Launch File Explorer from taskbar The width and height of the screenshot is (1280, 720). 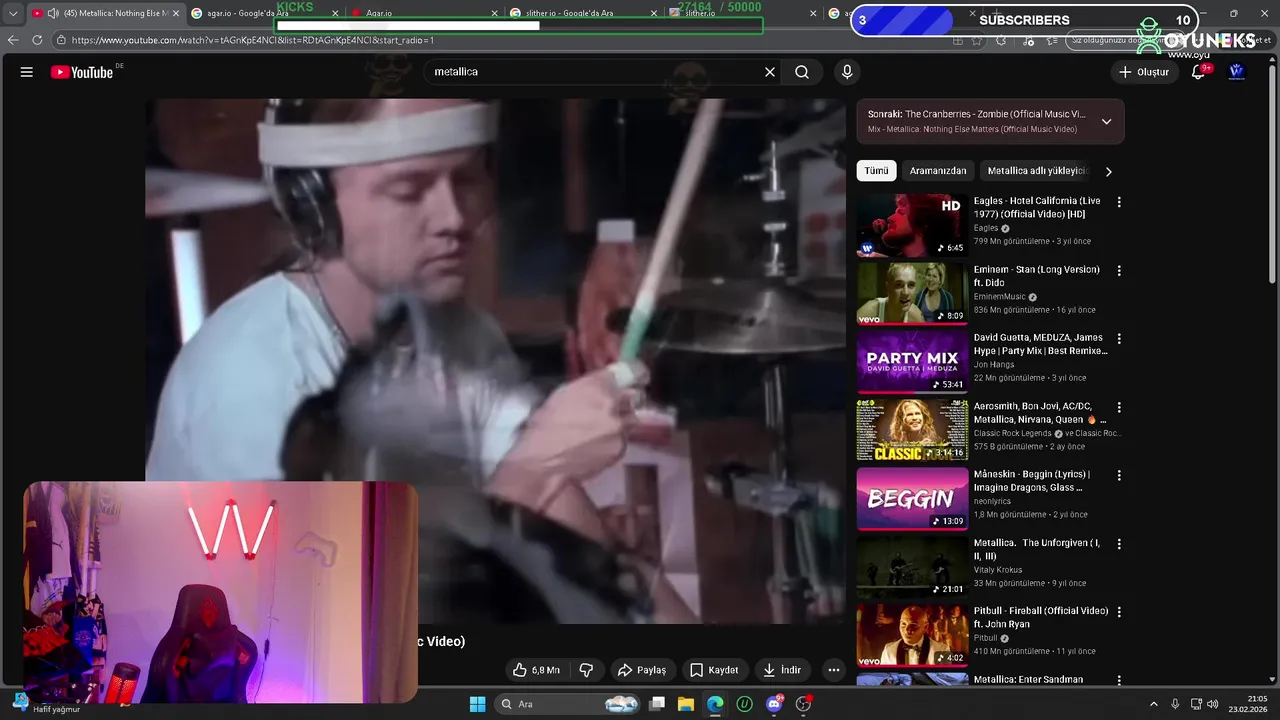click(686, 704)
